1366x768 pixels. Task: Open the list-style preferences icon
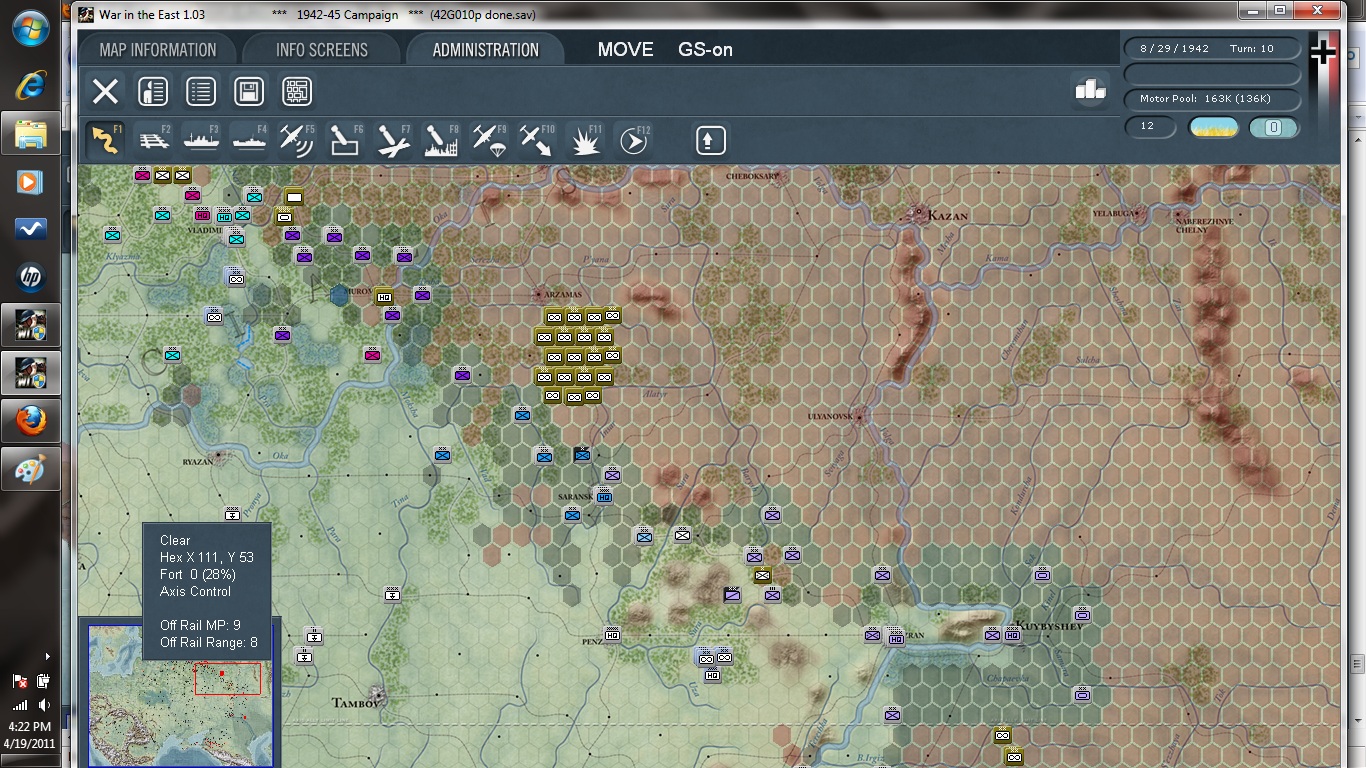click(201, 92)
